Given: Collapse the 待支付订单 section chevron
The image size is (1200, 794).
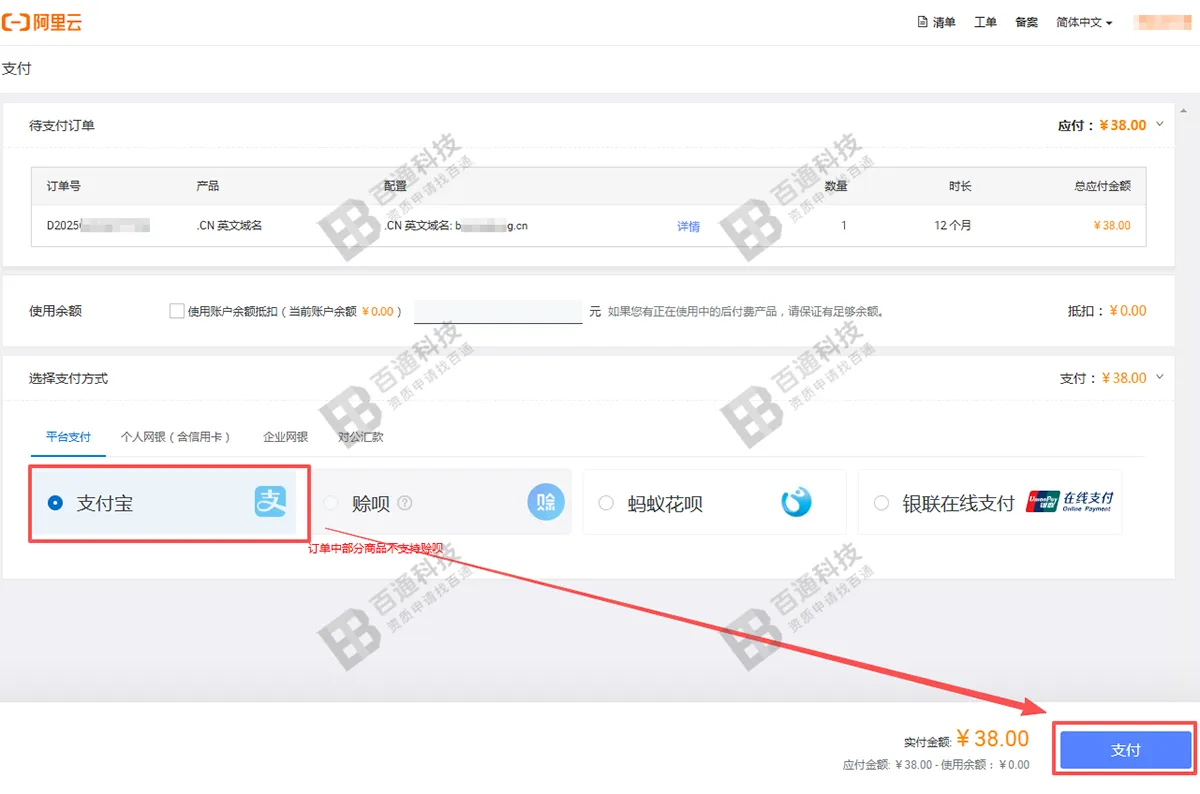Looking at the screenshot, I should (x=1160, y=124).
